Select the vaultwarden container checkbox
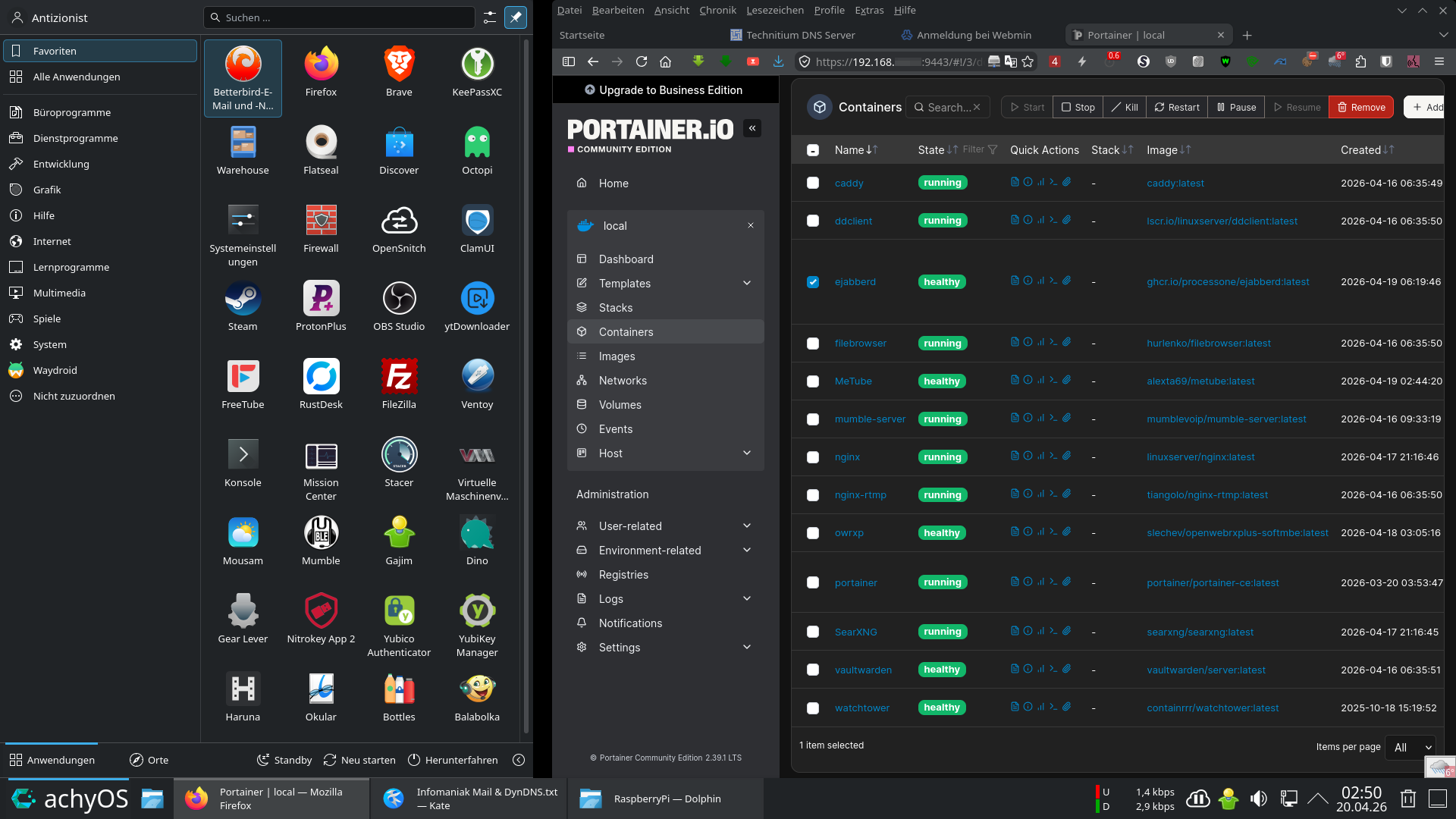Viewport: 1456px width, 819px height. point(813,670)
